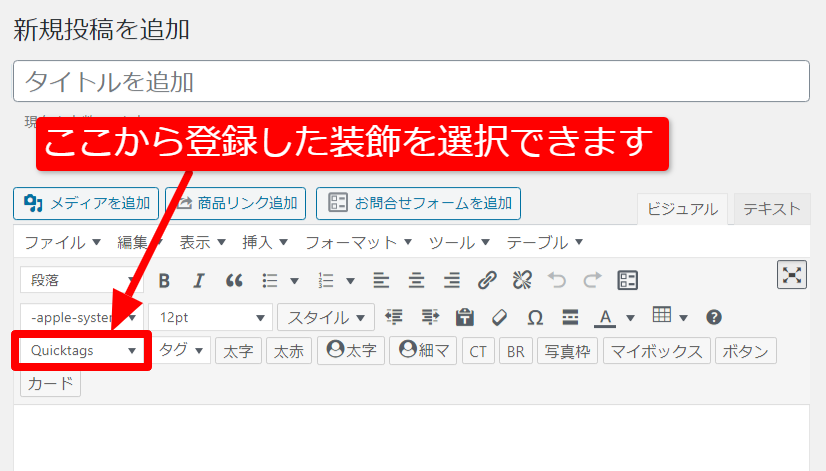Open the 編集 menu
This screenshot has height=471, width=826.
pyautogui.click(x=139, y=242)
